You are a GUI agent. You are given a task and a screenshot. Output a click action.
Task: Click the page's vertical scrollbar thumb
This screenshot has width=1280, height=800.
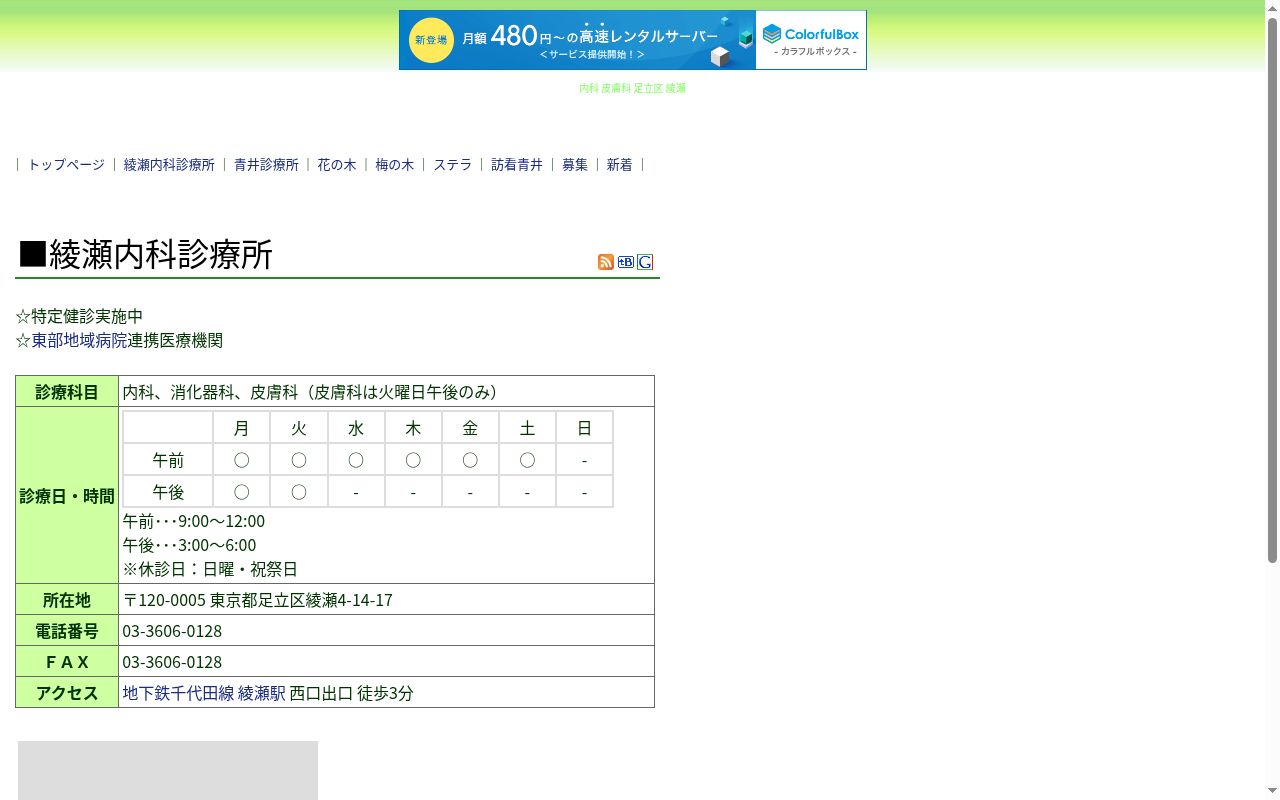pos(1273,288)
